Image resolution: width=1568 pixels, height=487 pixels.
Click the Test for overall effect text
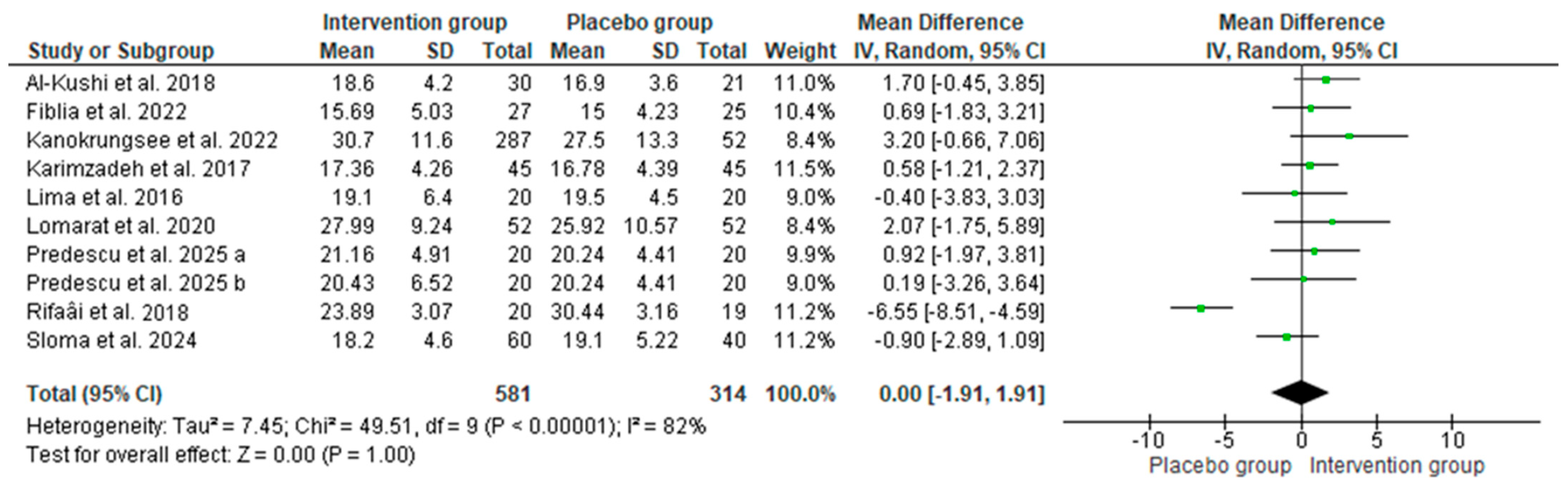[220, 455]
